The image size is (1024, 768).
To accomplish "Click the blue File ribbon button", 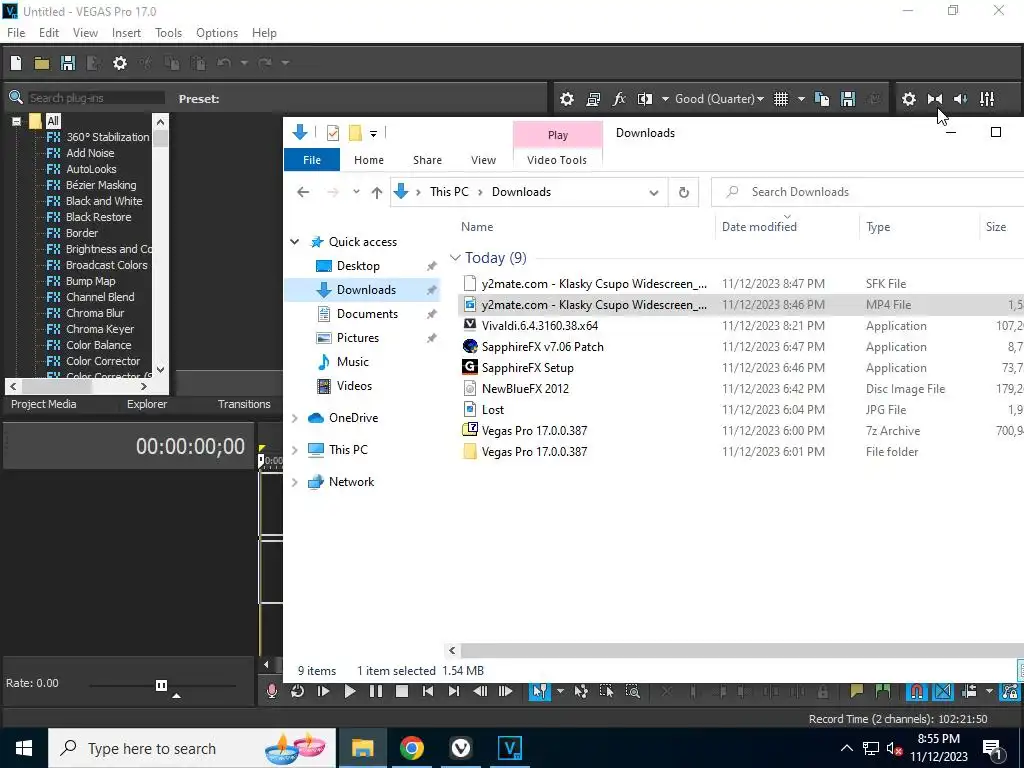I will tap(312, 160).
